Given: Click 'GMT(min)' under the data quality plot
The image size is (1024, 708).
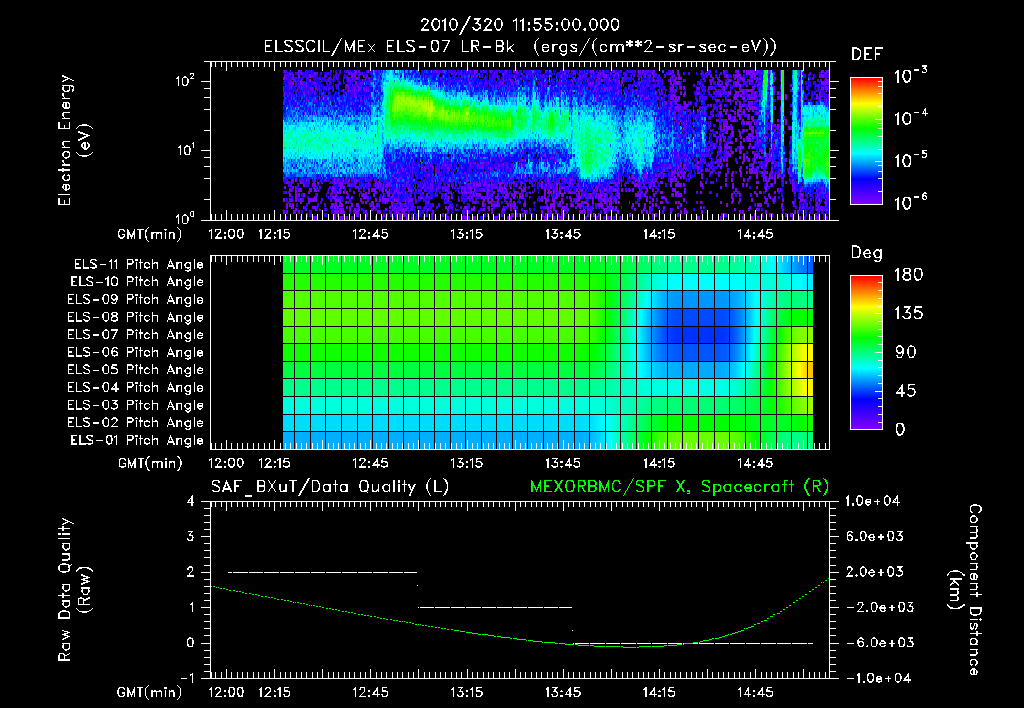Looking at the screenshot, I should coord(149,692).
